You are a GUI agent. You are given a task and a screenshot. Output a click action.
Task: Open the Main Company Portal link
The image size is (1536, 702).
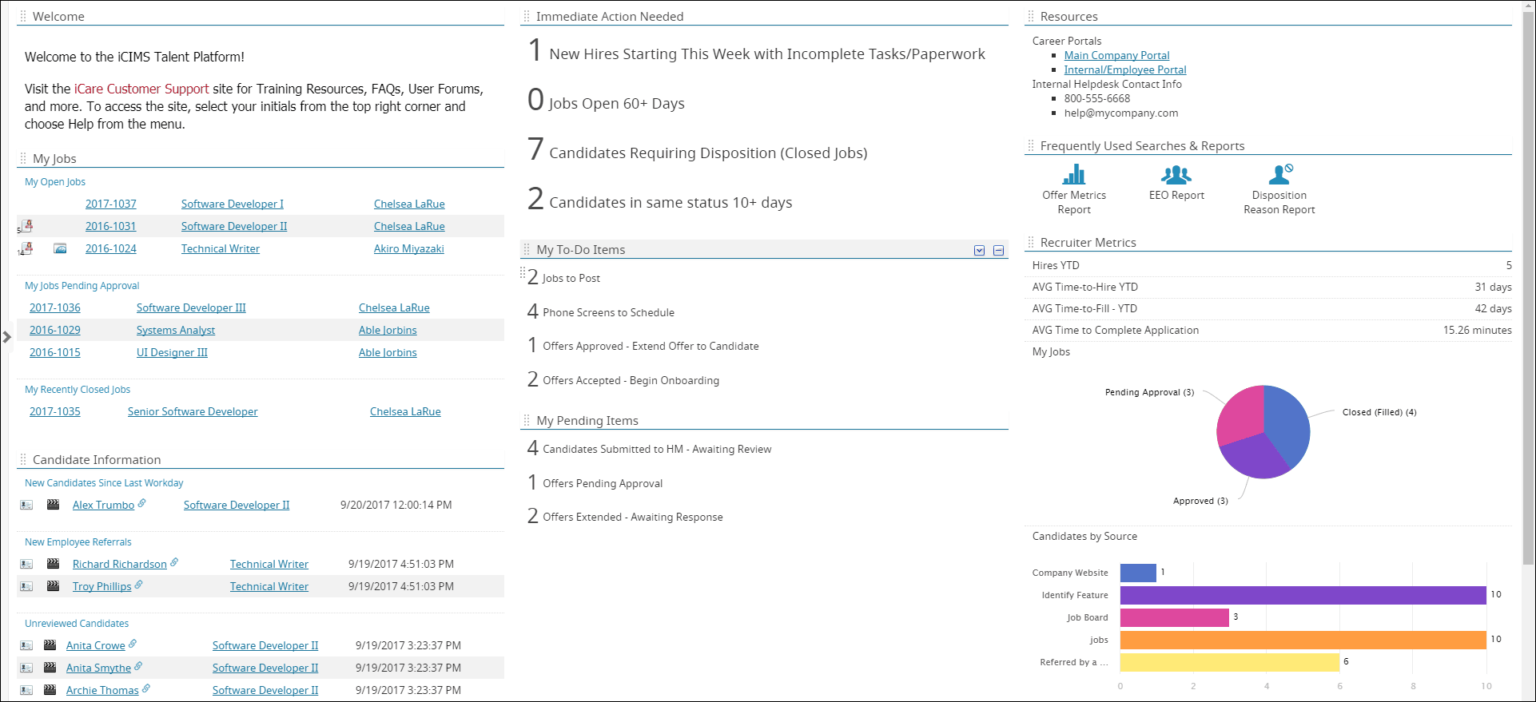coord(1116,55)
